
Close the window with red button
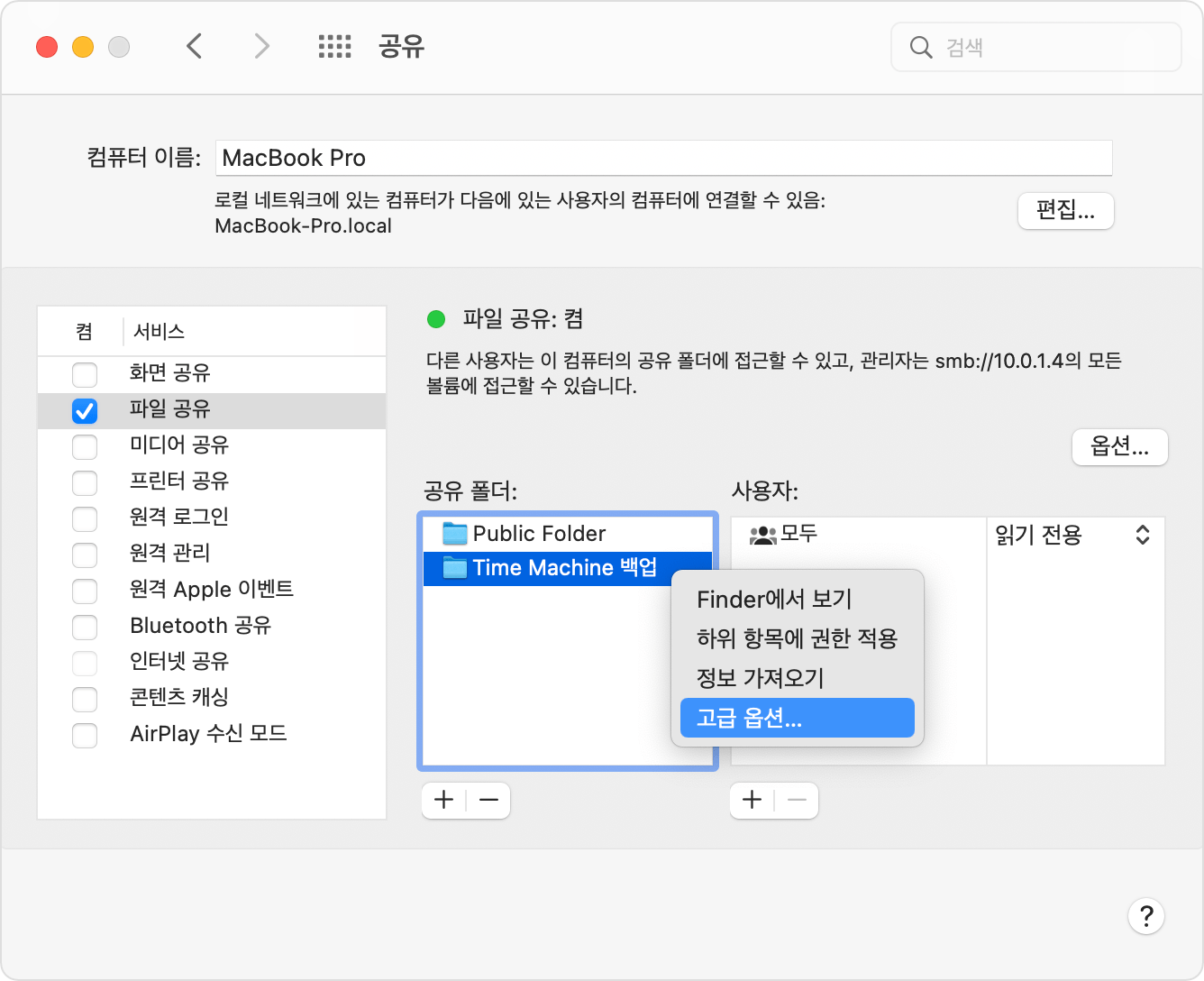[47, 47]
